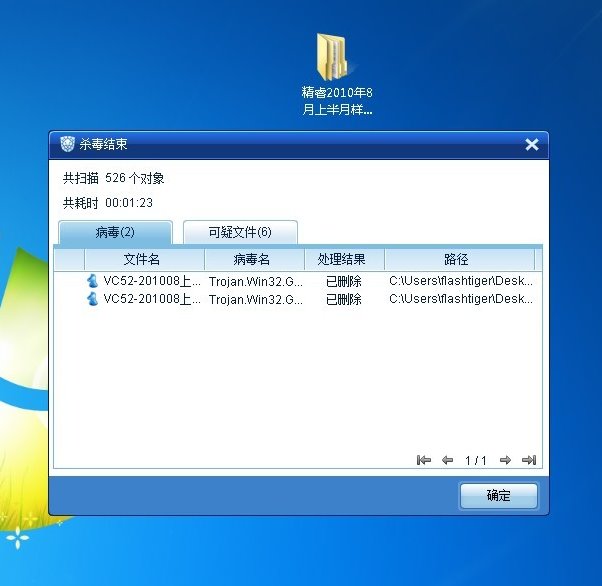Select first row file name VC52-201008上...
The image size is (602, 586).
click(x=152, y=281)
